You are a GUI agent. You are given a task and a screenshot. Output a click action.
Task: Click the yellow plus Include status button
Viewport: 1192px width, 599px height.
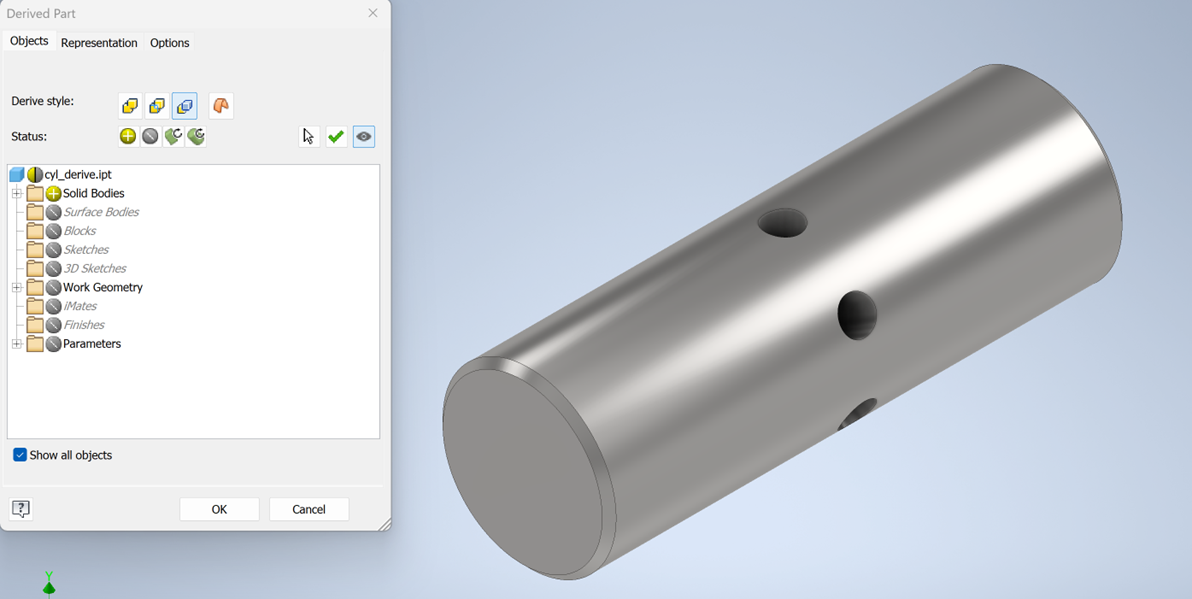pyautogui.click(x=128, y=137)
